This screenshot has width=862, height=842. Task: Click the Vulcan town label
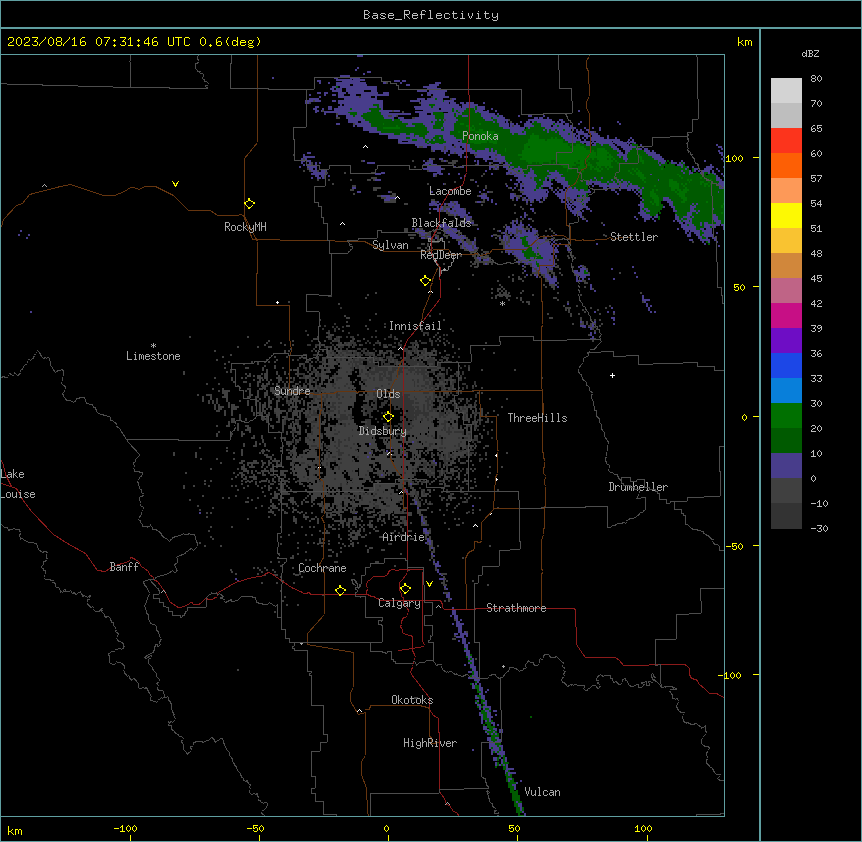[543, 792]
